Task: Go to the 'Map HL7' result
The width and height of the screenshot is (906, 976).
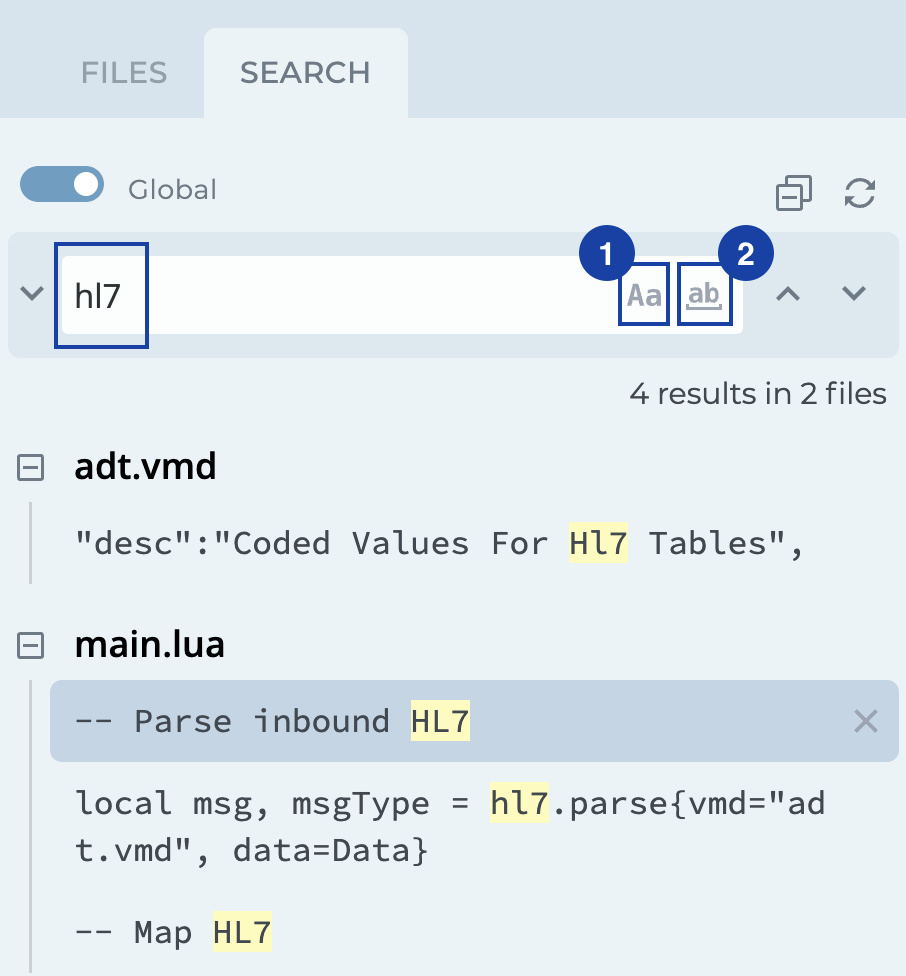Action: (173, 933)
